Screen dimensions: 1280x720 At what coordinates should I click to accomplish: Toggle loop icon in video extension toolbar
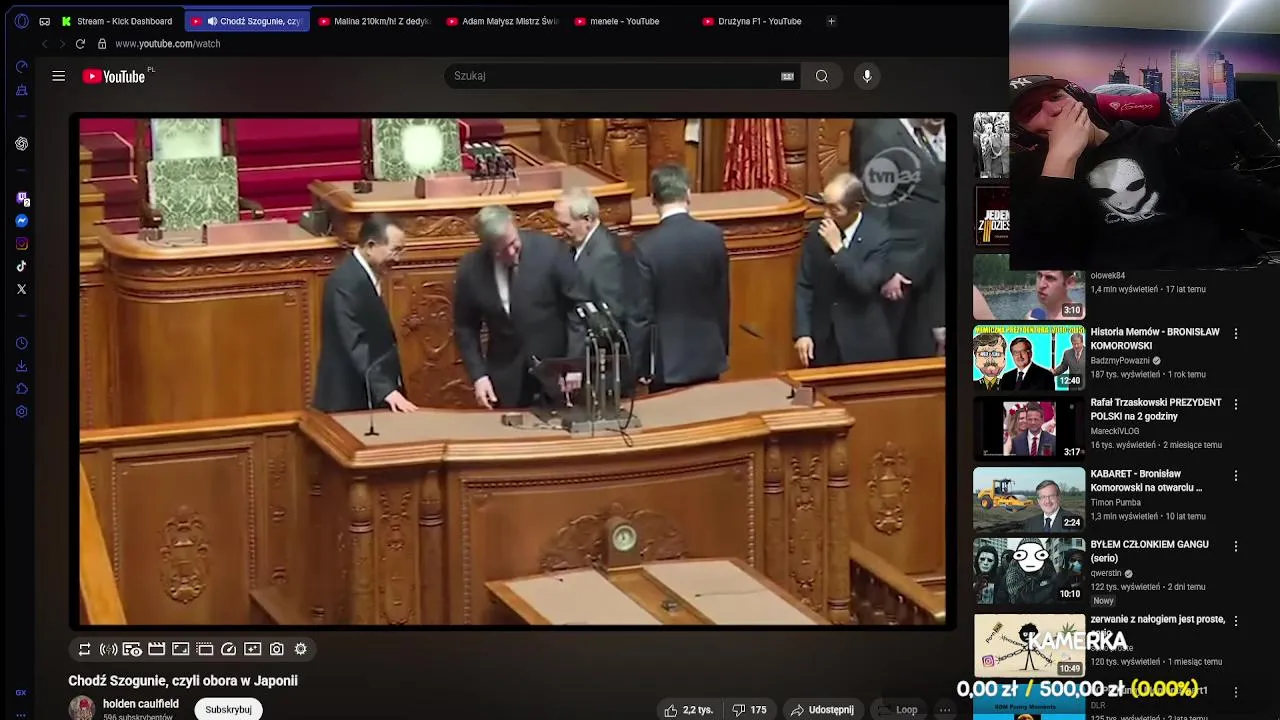84,649
